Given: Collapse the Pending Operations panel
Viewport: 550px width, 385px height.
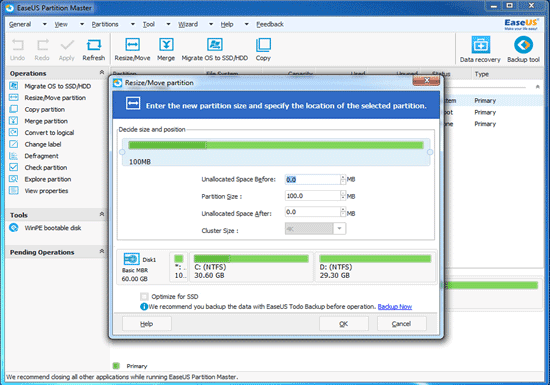Looking at the screenshot, I should click(102, 251).
